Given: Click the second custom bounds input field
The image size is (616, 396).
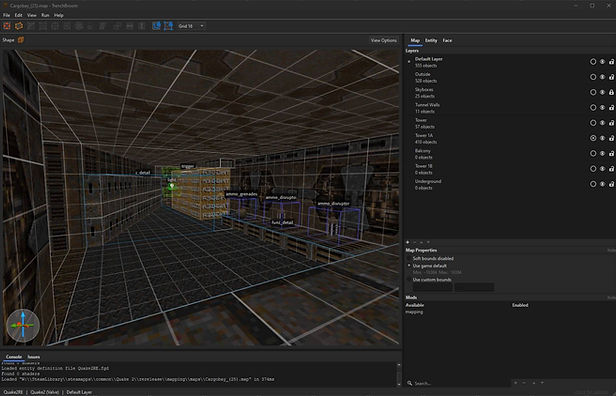Looking at the screenshot, I should click(x=474, y=287).
